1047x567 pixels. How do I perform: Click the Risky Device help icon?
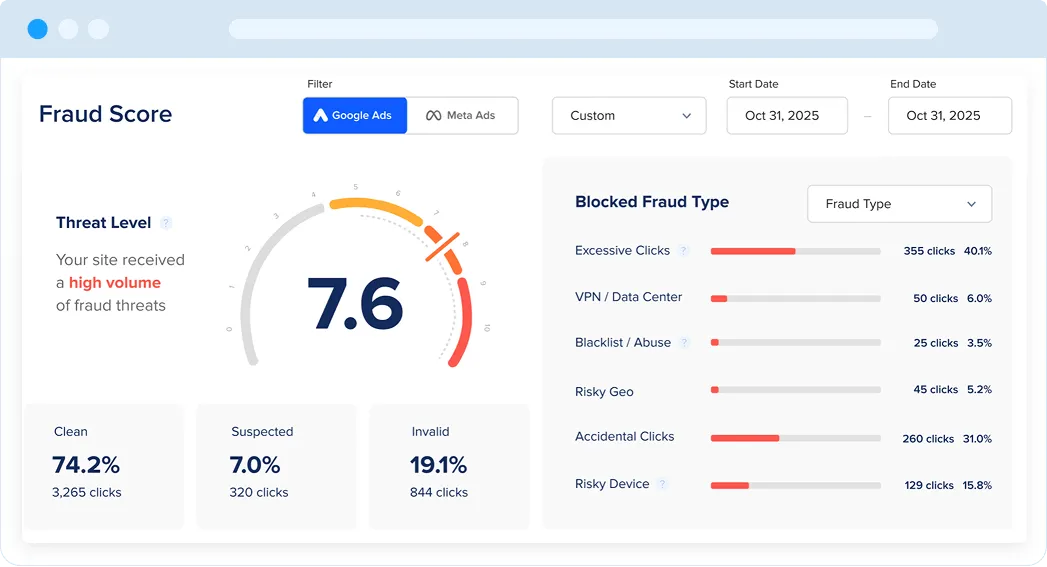662,484
